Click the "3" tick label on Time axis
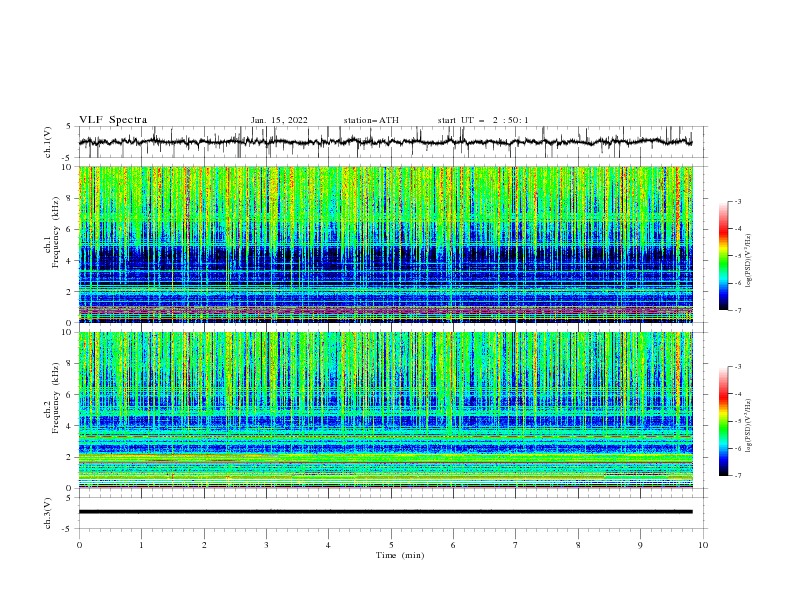This screenshot has height=612, width=792. pyautogui.click(x=266, y=545)
